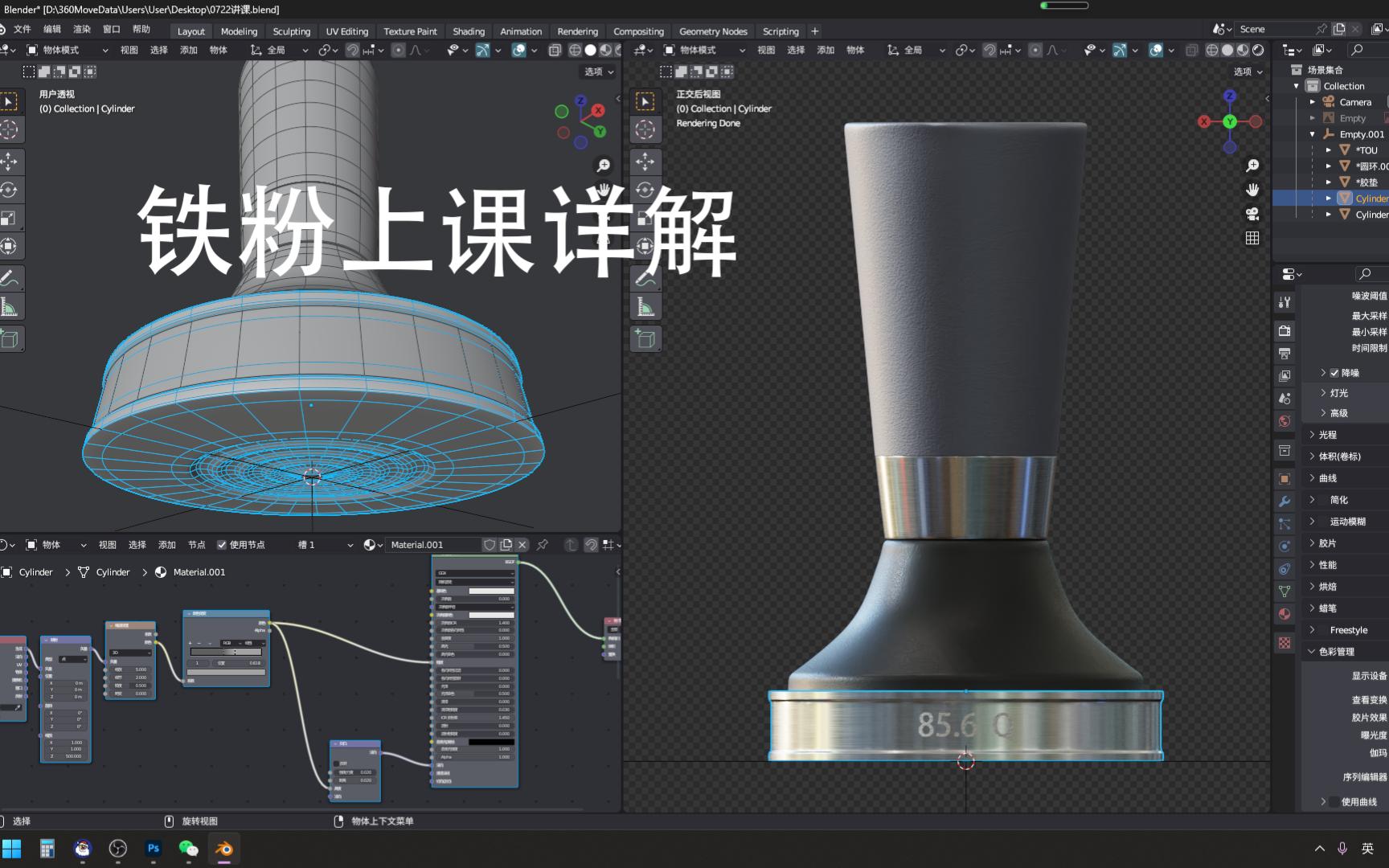Add a new workspace with plus button

click(x=815, y=31)
